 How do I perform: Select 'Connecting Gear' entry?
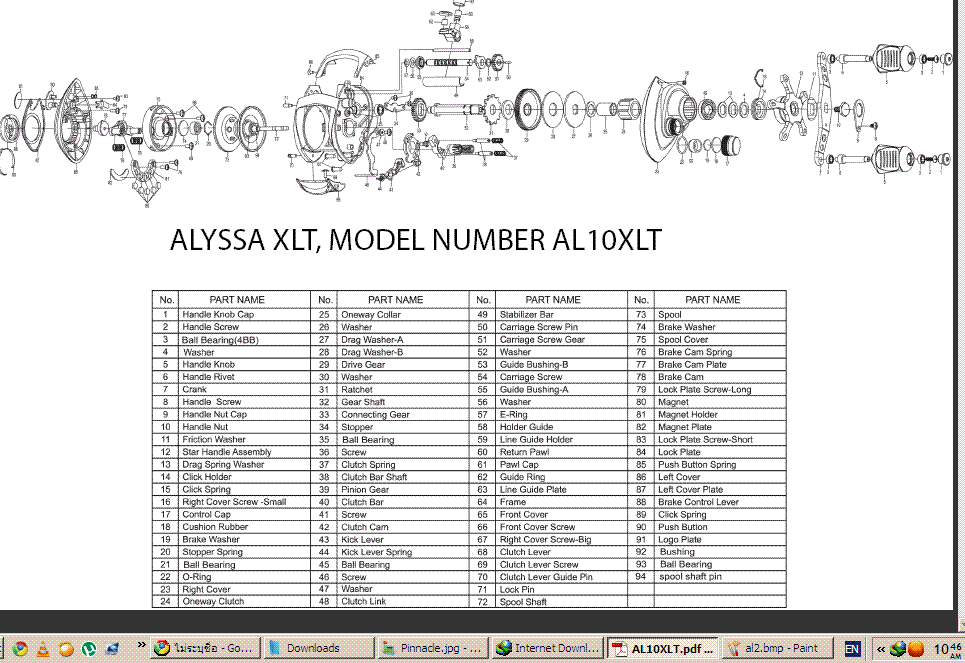pyautogui.click(x=375, y=414)
